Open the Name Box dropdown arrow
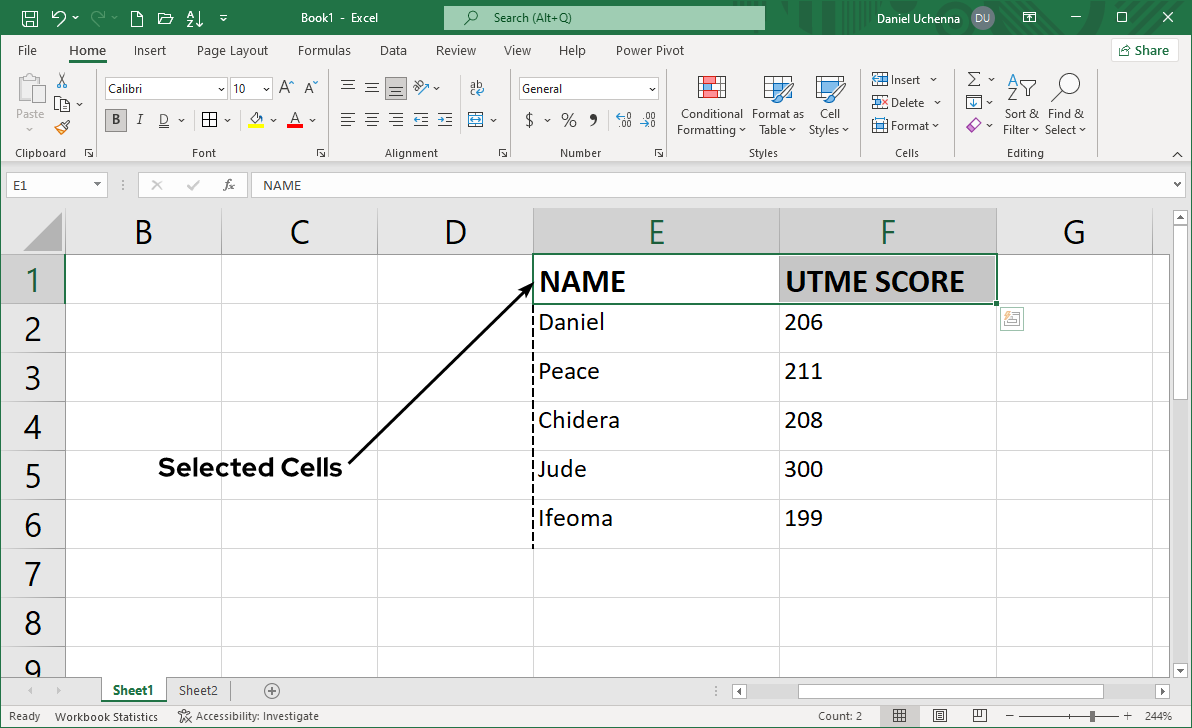1192x728 pixels. 97,185
